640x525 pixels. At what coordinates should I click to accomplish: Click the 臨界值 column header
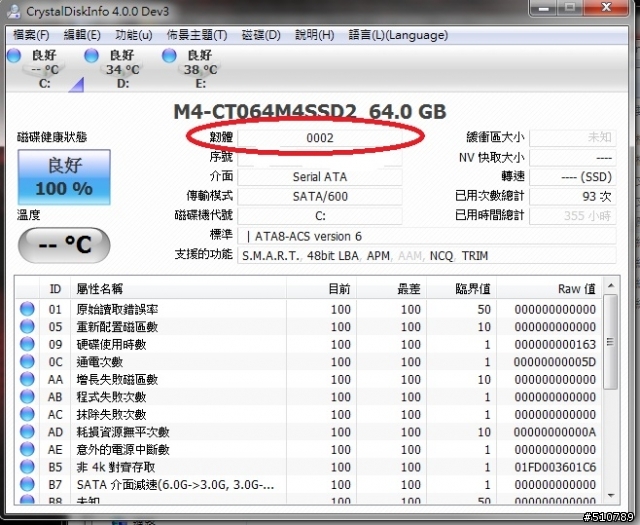coord(462,289)
